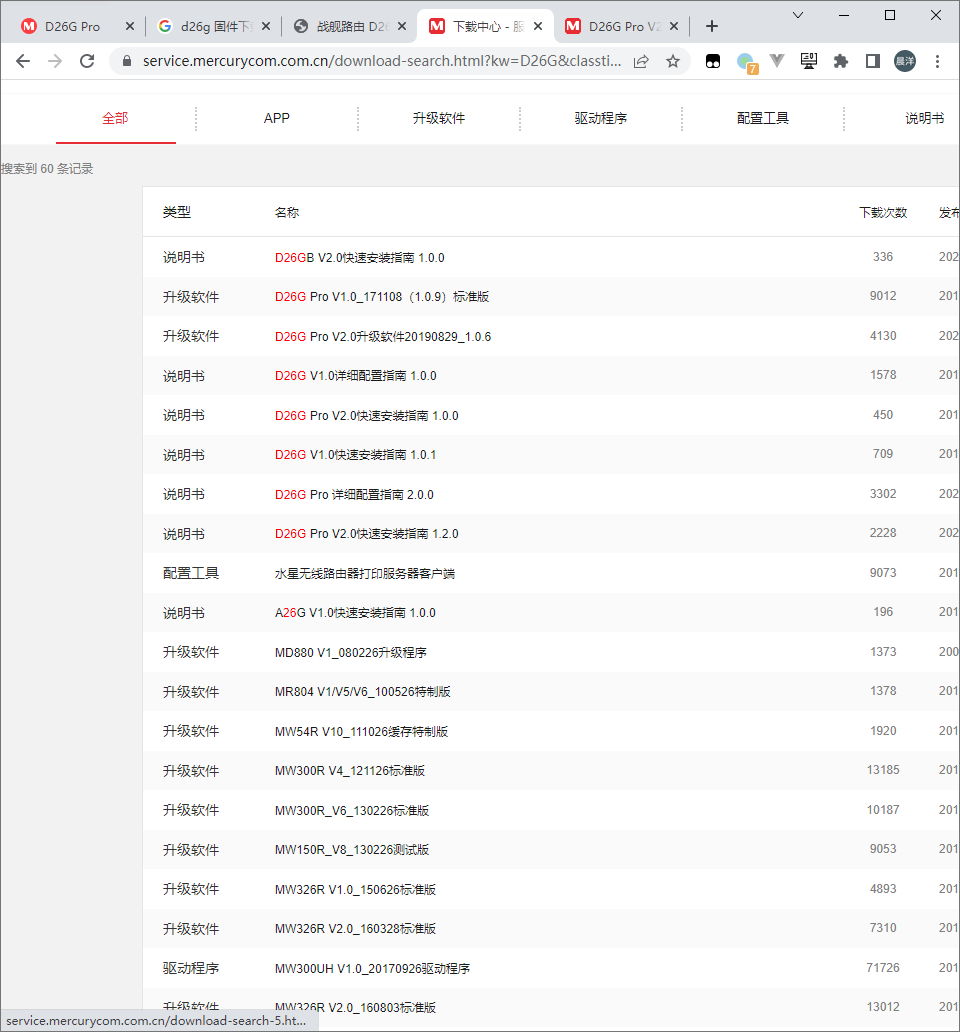Select the 驱动程序 category tab

[600, 118]
